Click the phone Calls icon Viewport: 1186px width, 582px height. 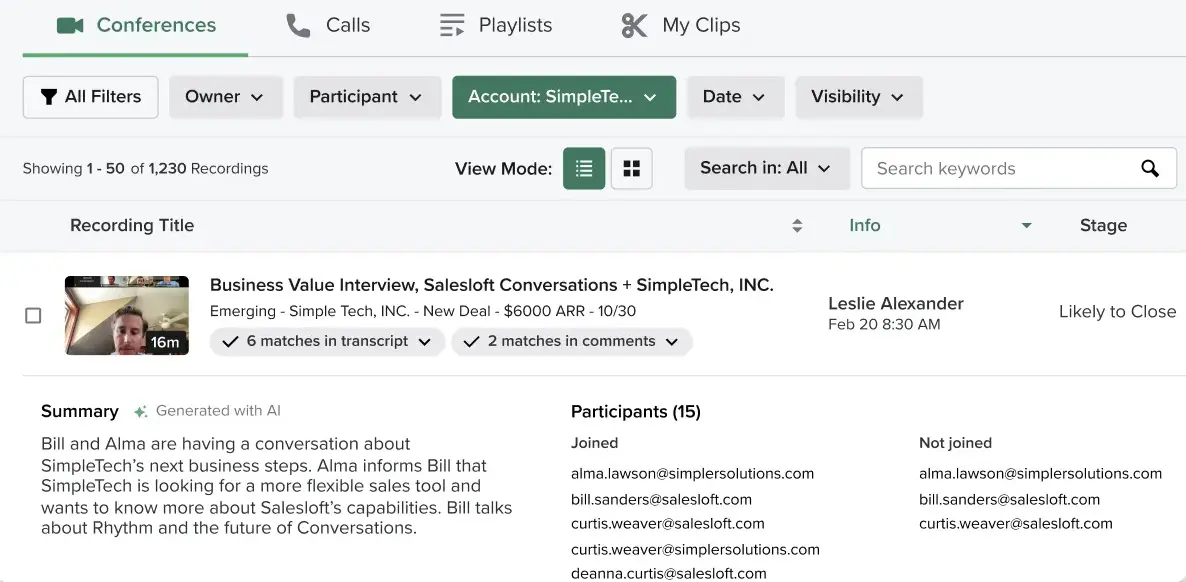pyautogui.click(x=298, y=26)
